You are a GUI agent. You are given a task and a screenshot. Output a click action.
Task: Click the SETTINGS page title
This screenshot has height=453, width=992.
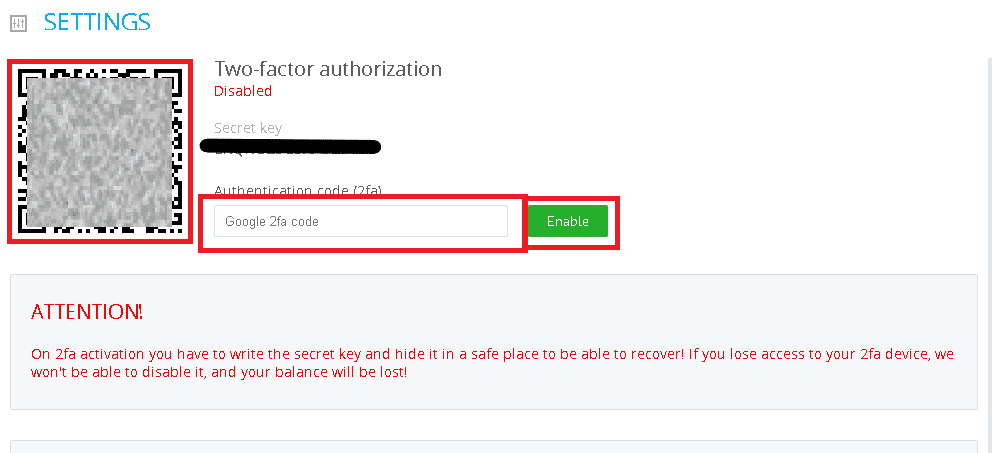(97, 22)
